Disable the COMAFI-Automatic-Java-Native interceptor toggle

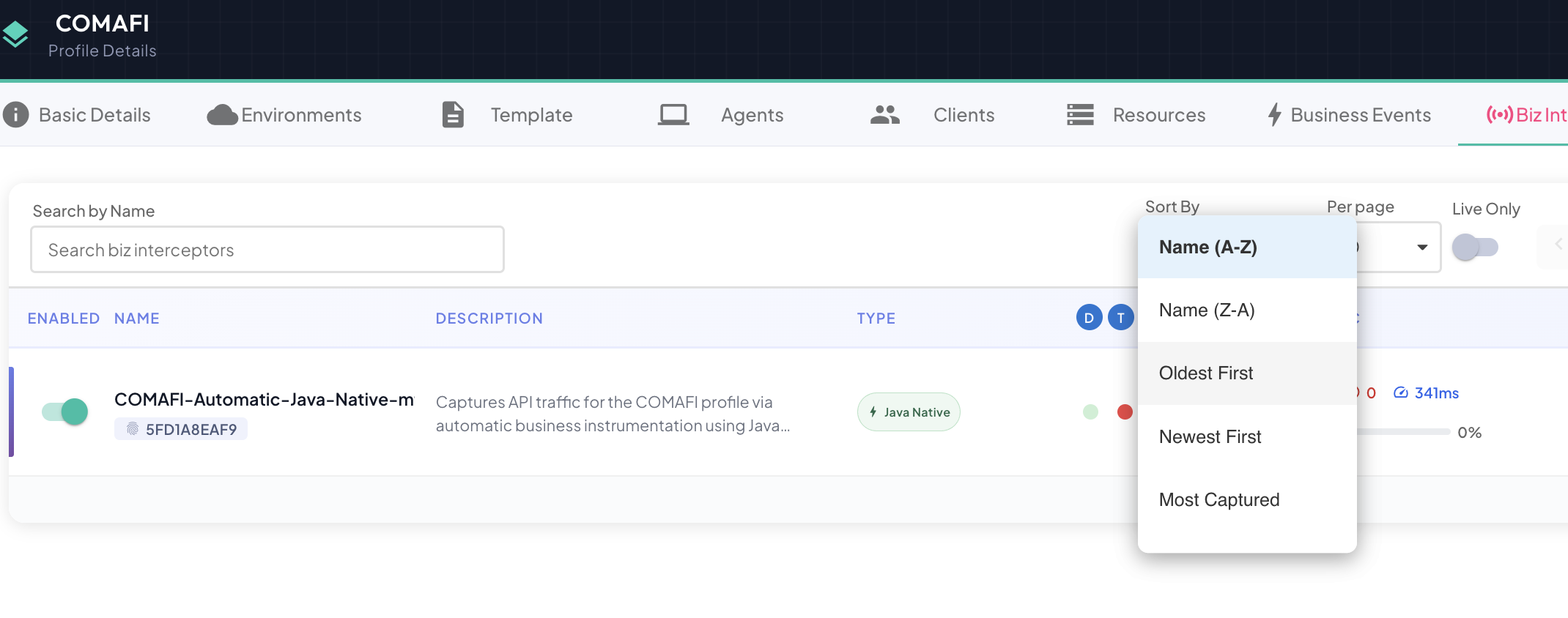64,412
